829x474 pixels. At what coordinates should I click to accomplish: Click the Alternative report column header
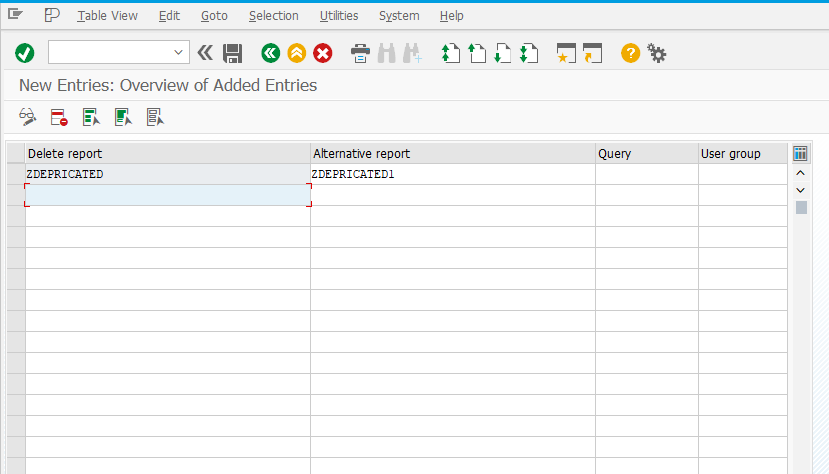click(x=453, y=153)
